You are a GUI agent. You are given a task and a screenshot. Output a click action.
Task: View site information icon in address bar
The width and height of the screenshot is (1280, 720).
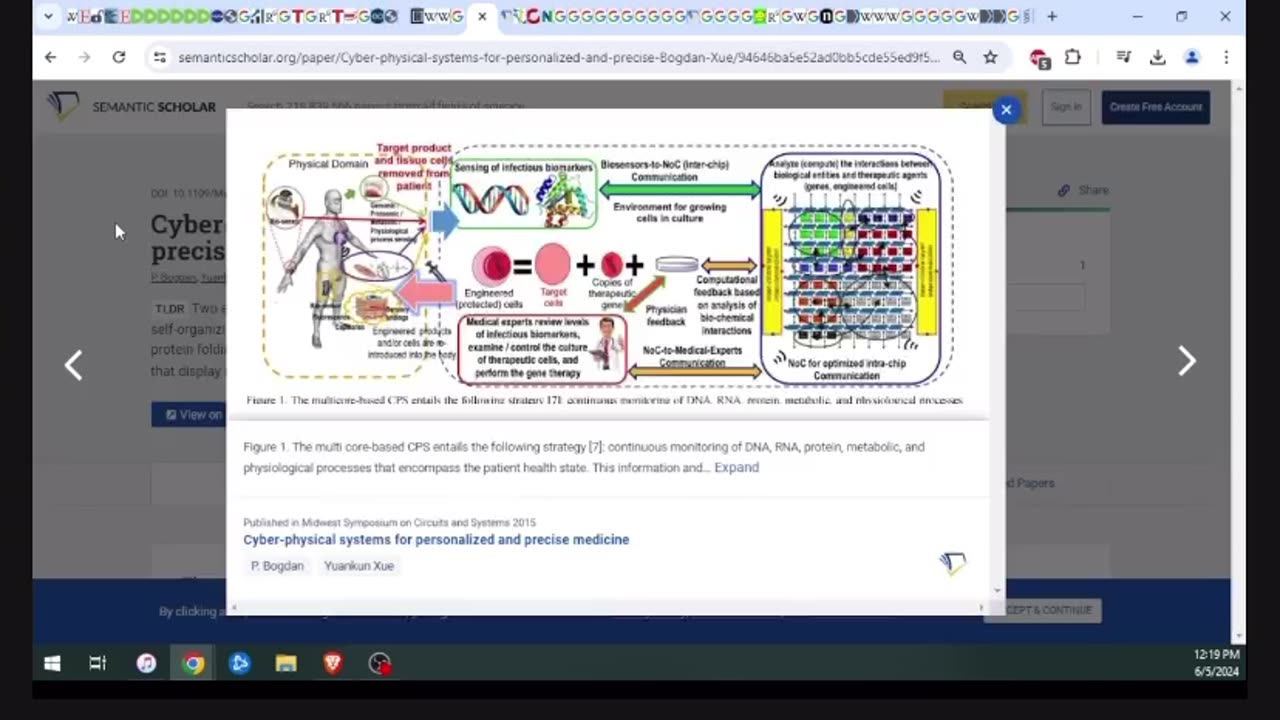pyautogui.click(x=159, y=58)
